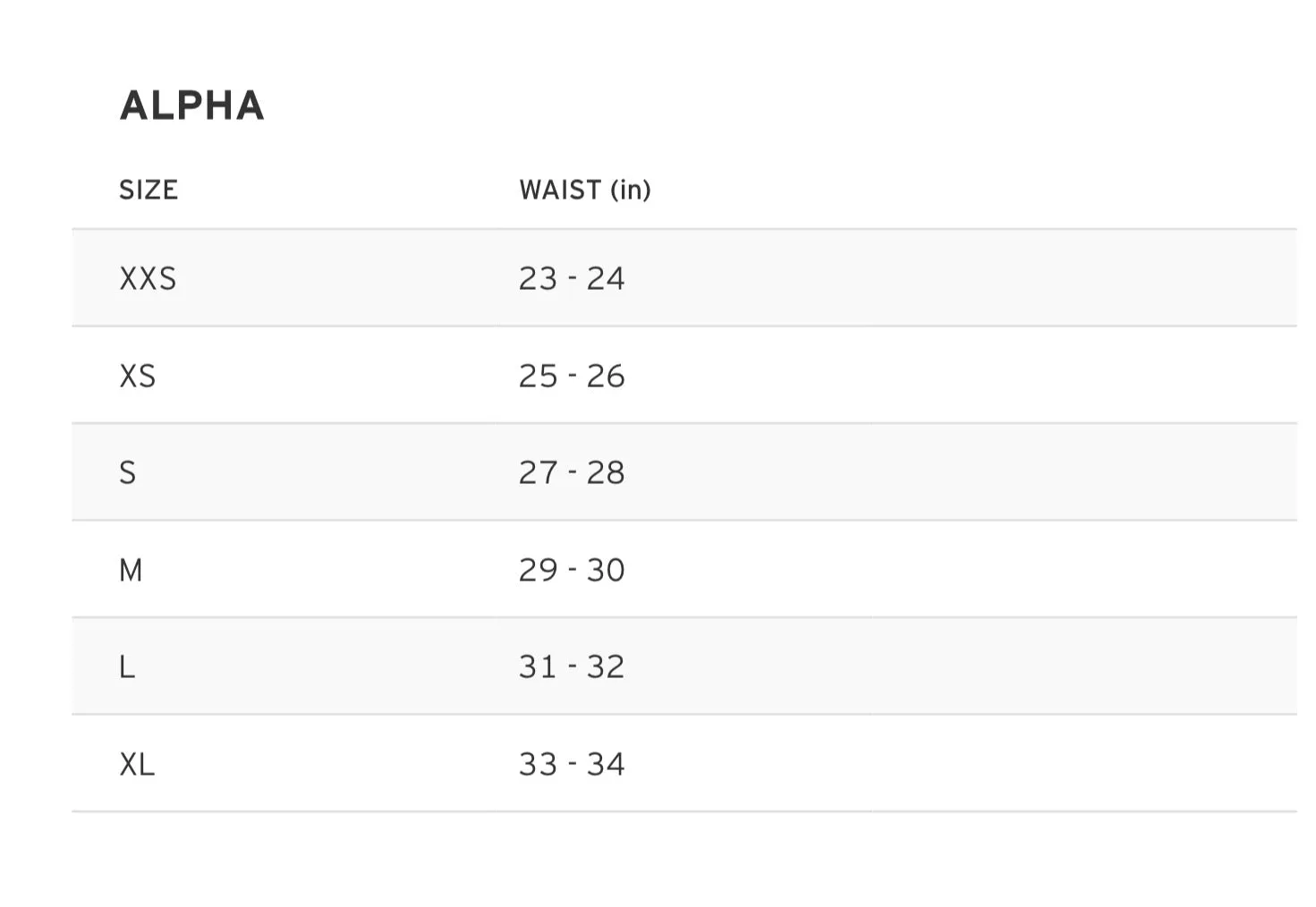This screenshot has height=907, width=1316.
Task: Click the 27 - 28 waist value
Action: [572, 472]
